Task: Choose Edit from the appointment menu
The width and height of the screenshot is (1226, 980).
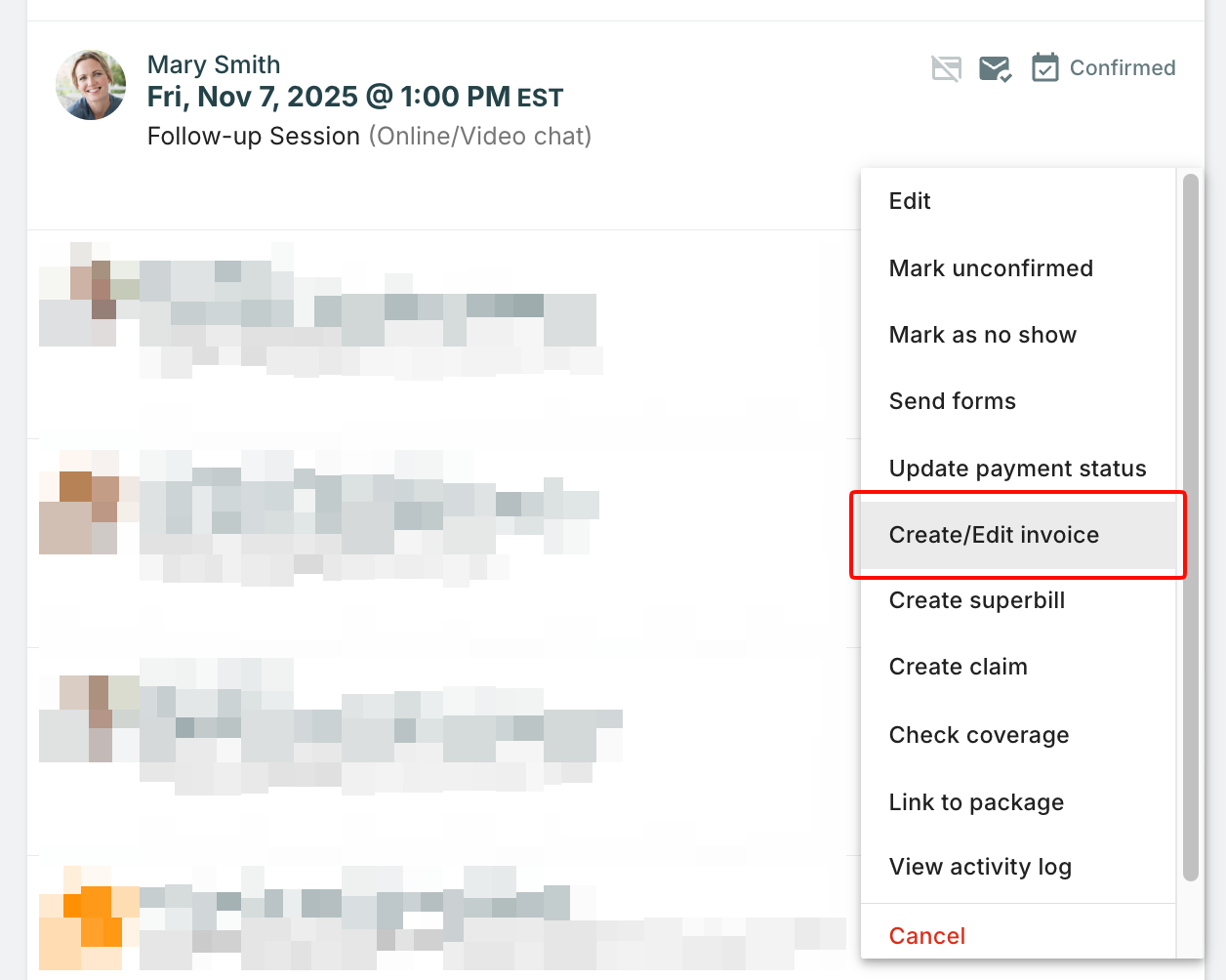Action: 910,201
